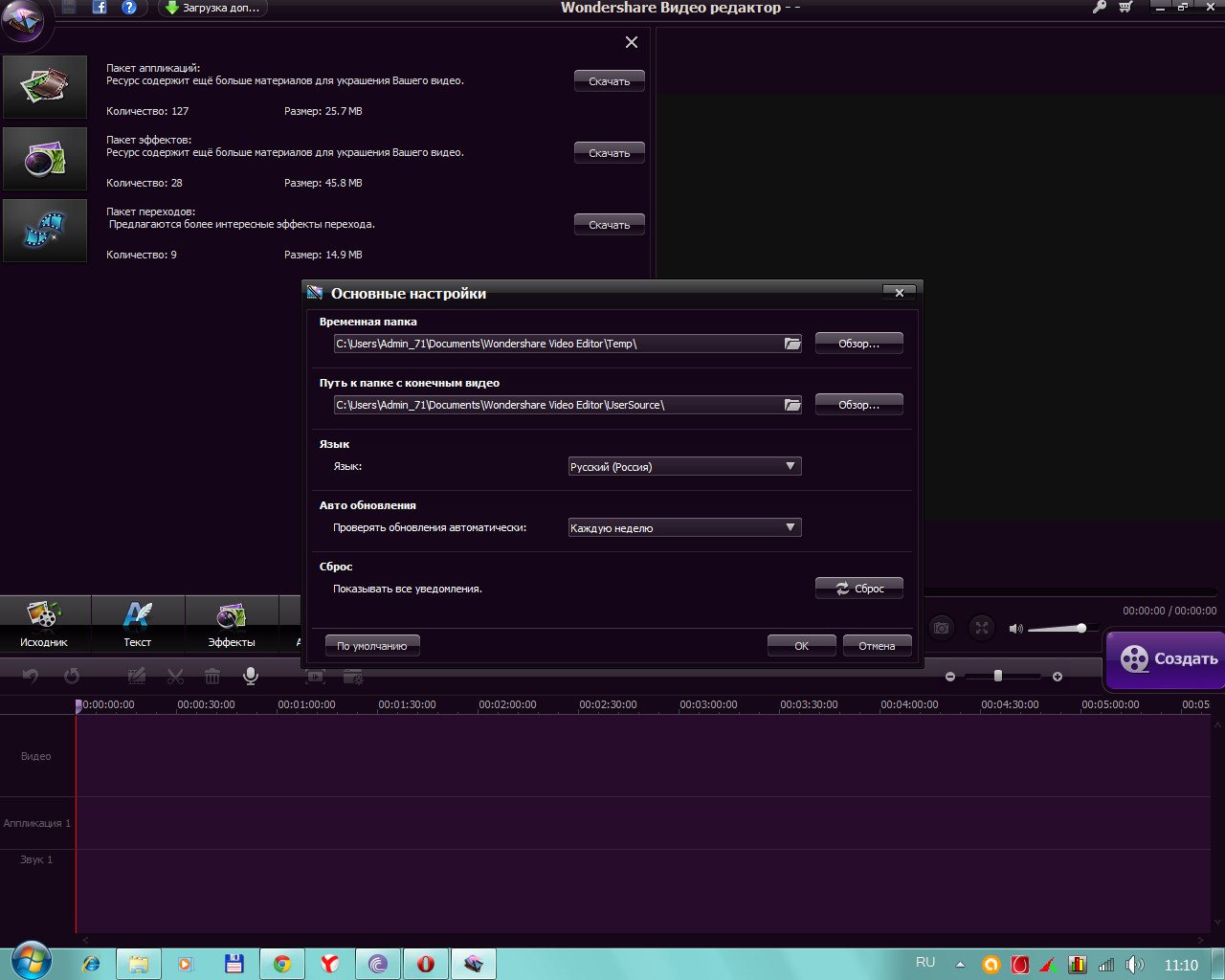Click the 'Загрузка доп...' download button
This screenshot has height=980, width=1225.
(212, 8)
